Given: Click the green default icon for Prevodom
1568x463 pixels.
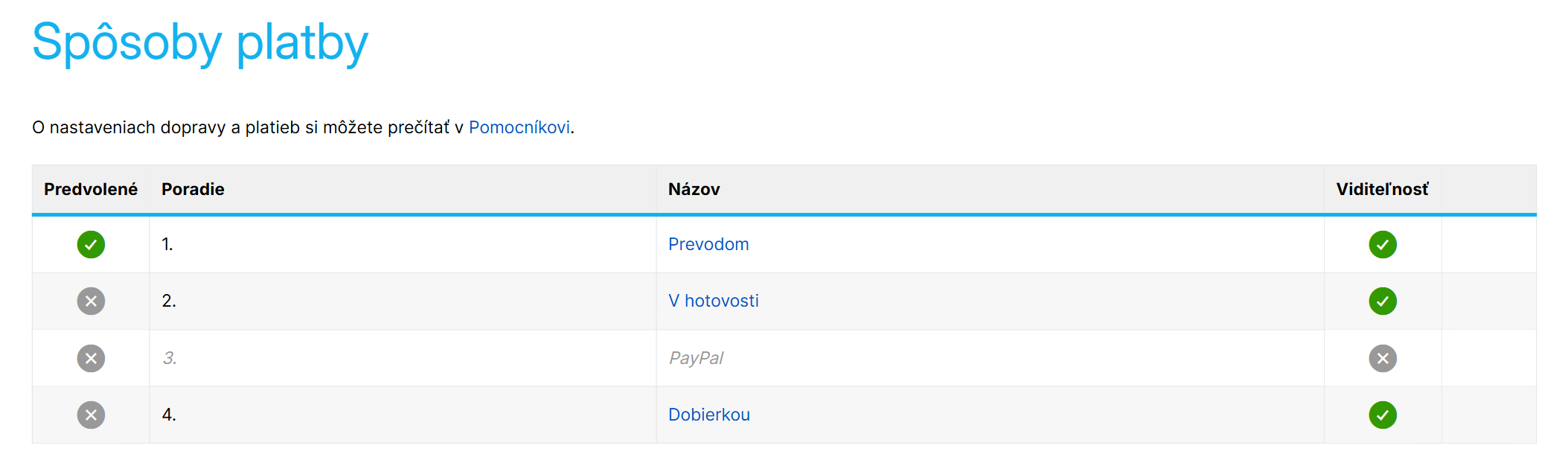Looking at the screenshot, I should pyautogui.click(x=90, y=244).
